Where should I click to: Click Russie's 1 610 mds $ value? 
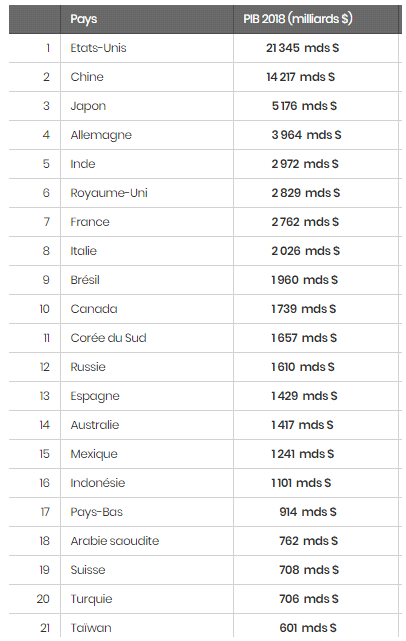coord(303,367)
